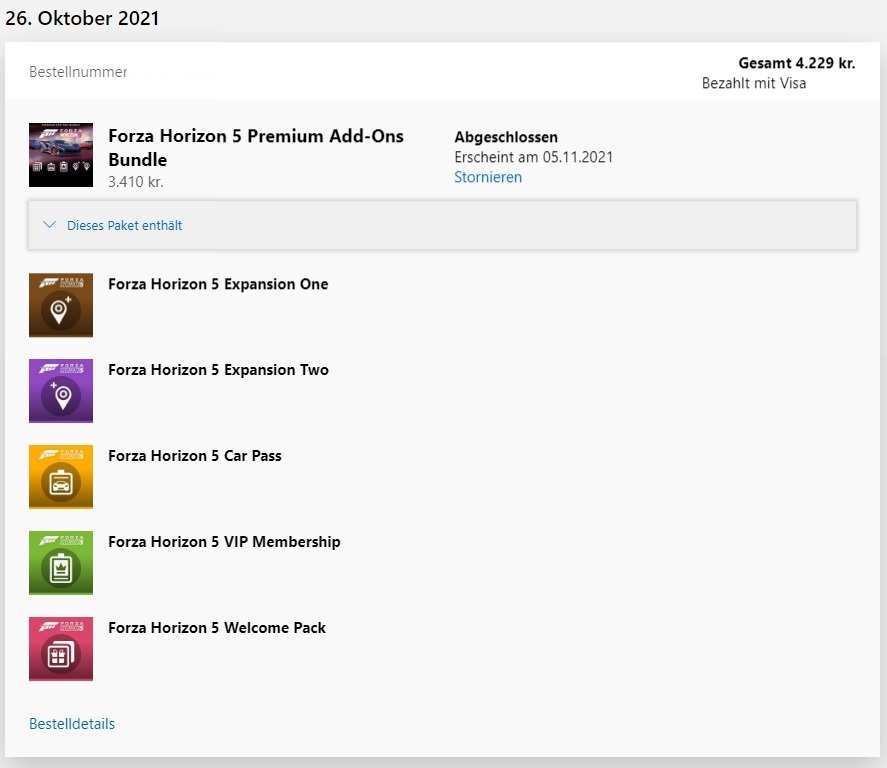Click the Car Pass yellow icon
This screenshot has height=768, width=887.
(61, 477)
